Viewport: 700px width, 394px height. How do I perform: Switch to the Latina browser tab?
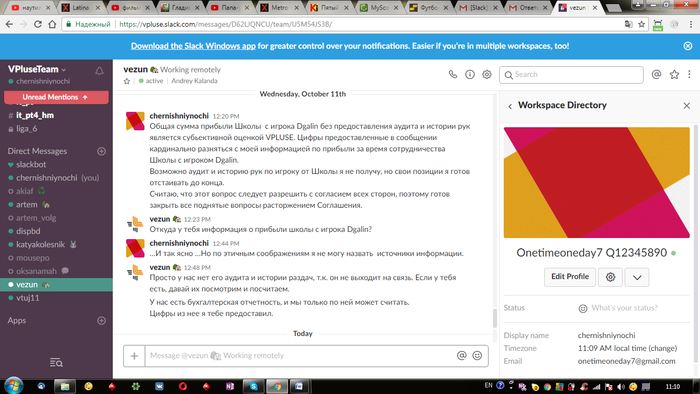pos(81,8)
